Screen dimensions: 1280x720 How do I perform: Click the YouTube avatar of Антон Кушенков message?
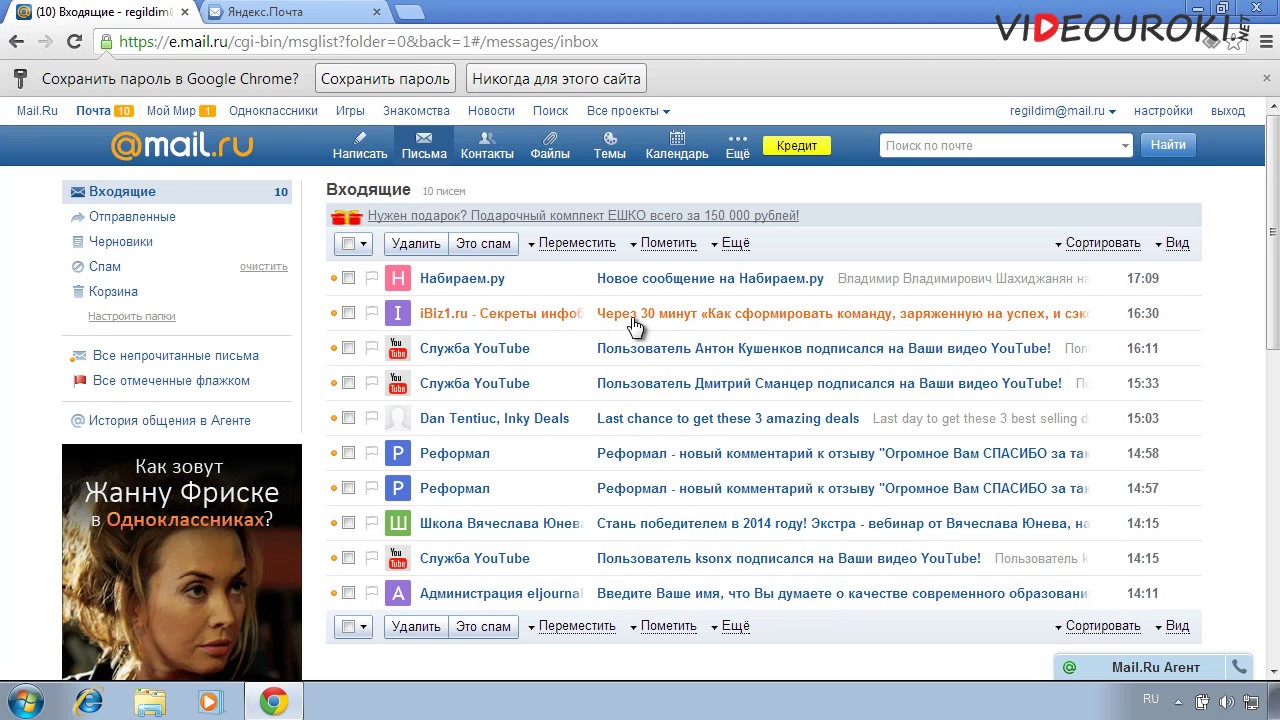tap(397, 348)
